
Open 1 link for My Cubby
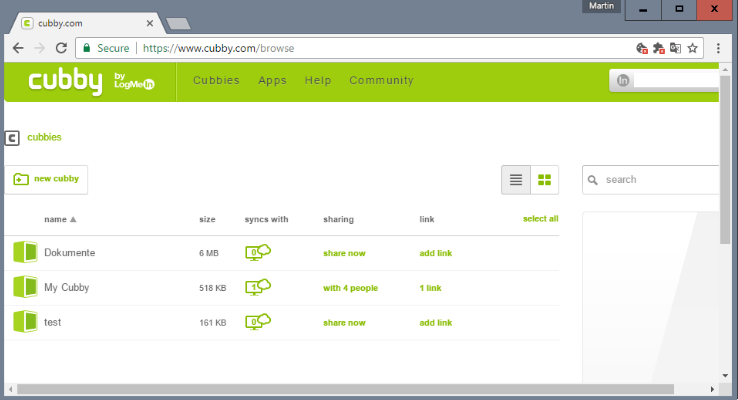(x=430, y=288)
